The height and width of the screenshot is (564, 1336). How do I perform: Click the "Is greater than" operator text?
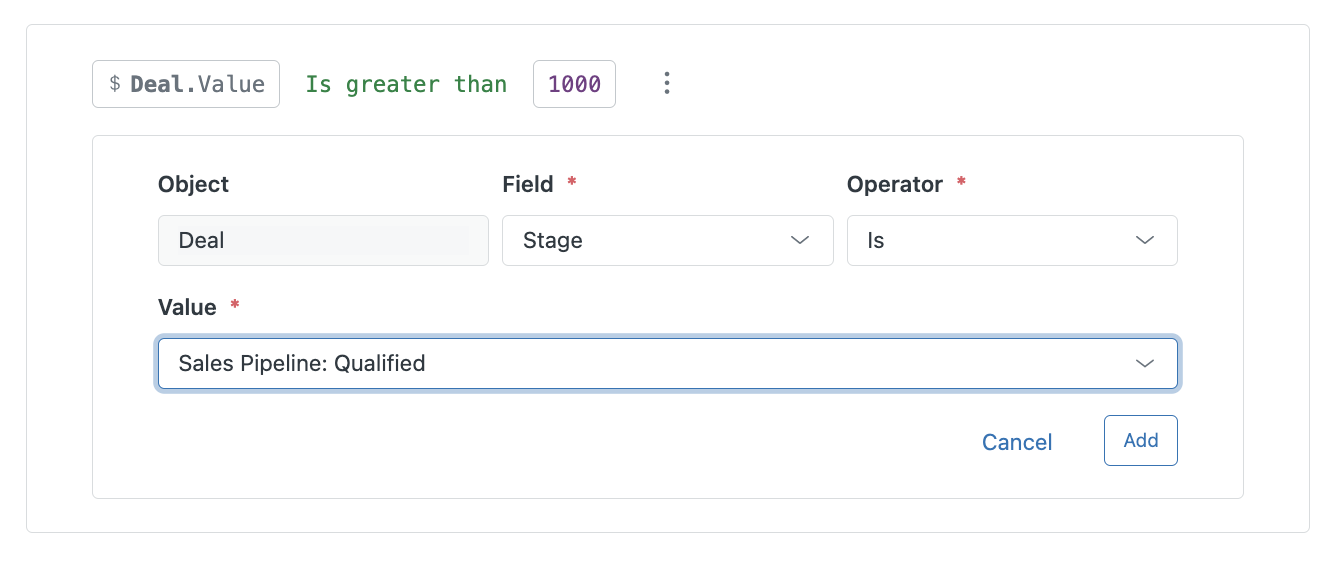tap(406, 84)
